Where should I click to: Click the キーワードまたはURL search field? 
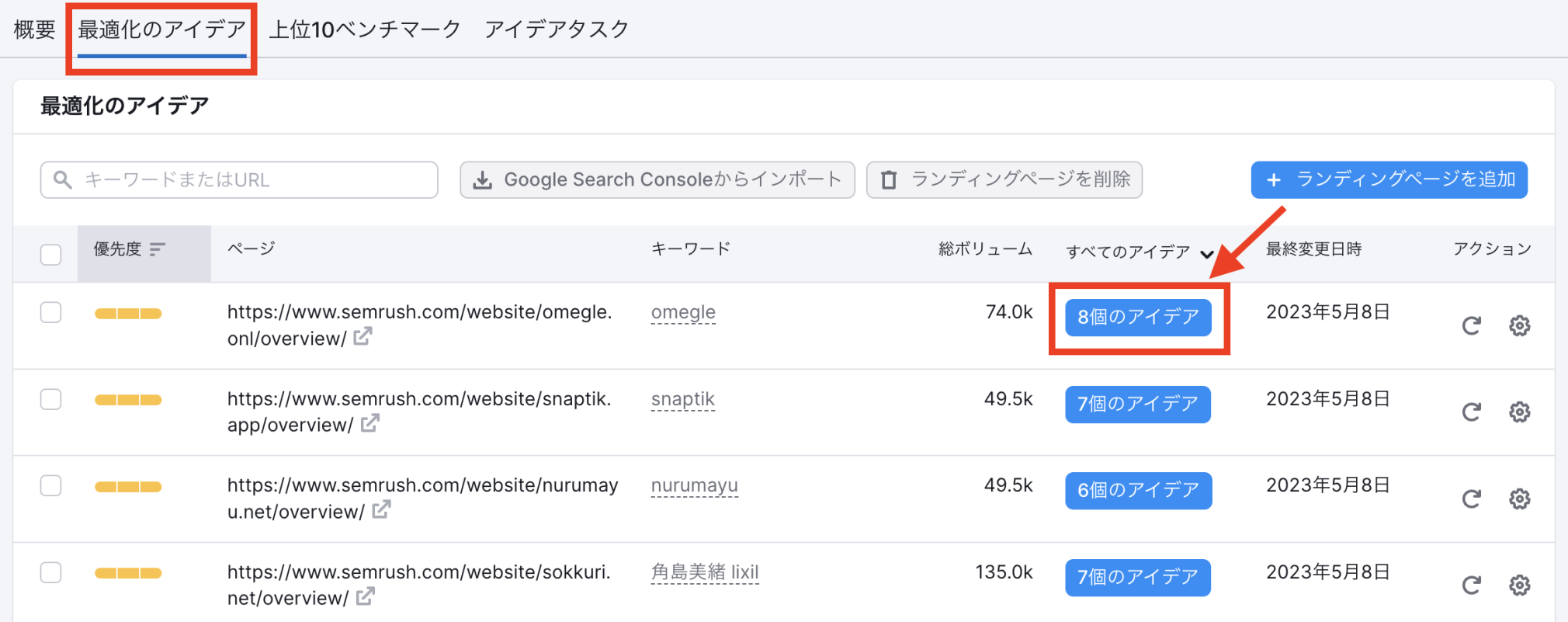click(239, 180)
